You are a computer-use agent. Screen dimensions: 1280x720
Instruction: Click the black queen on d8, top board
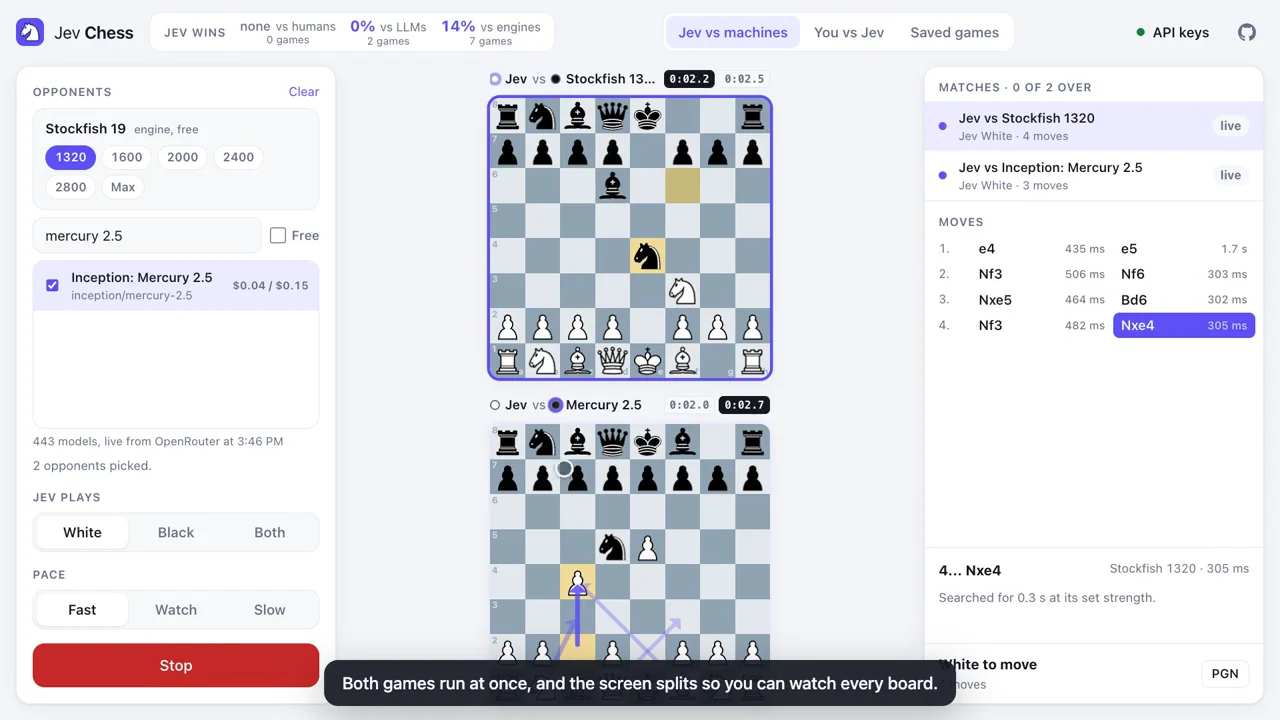click(612, 117)
